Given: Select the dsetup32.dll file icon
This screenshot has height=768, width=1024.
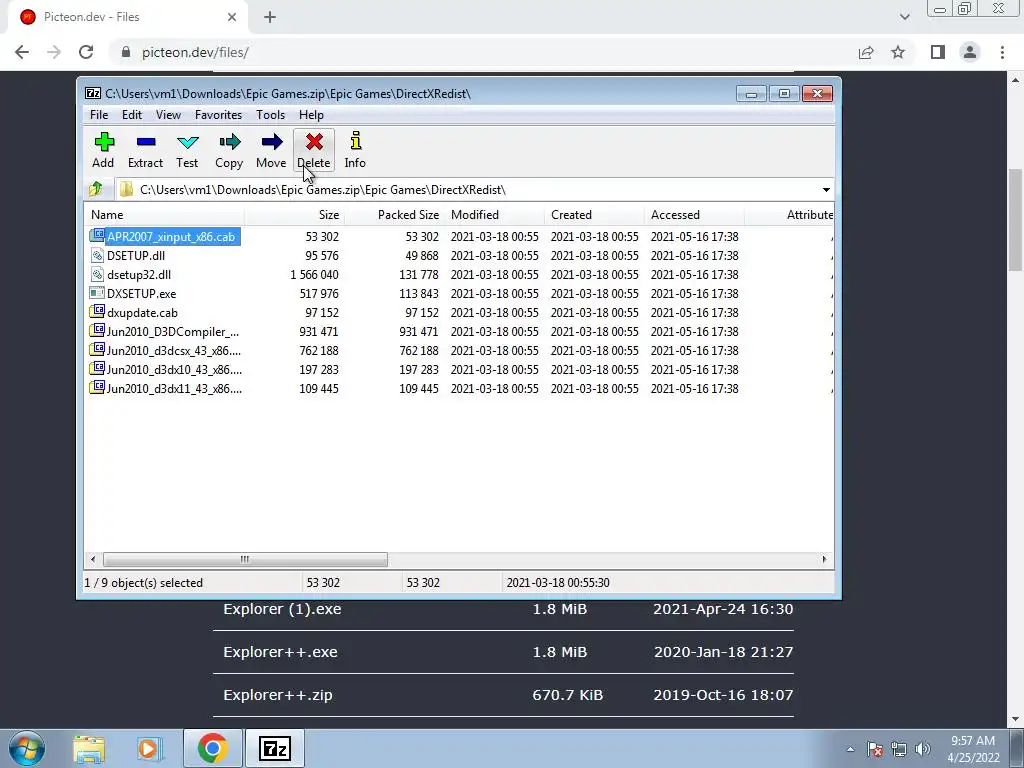Looking at the screenshot, I should (x=97, y=274).
